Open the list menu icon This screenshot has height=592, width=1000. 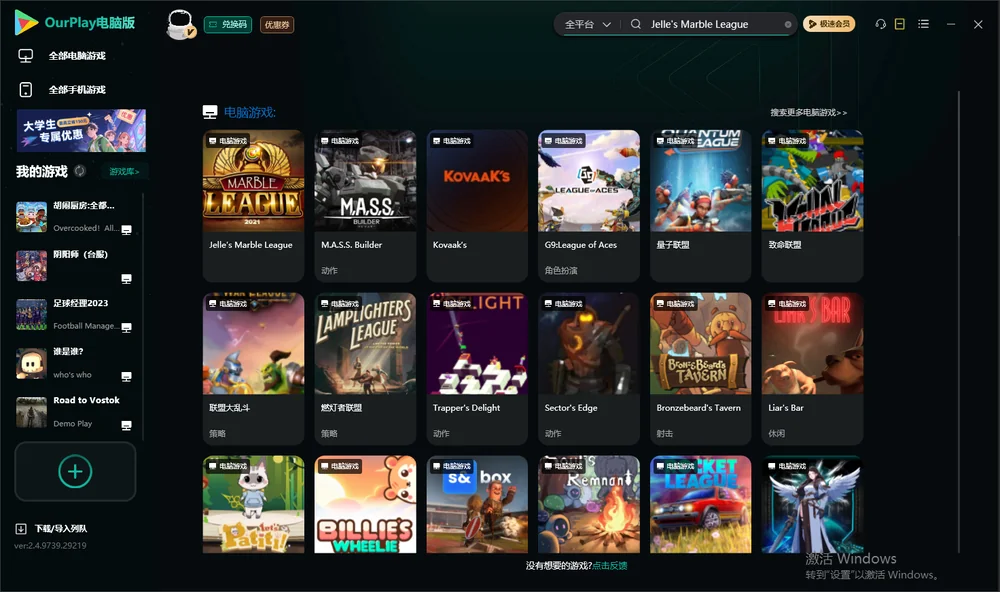coord(923,24)
